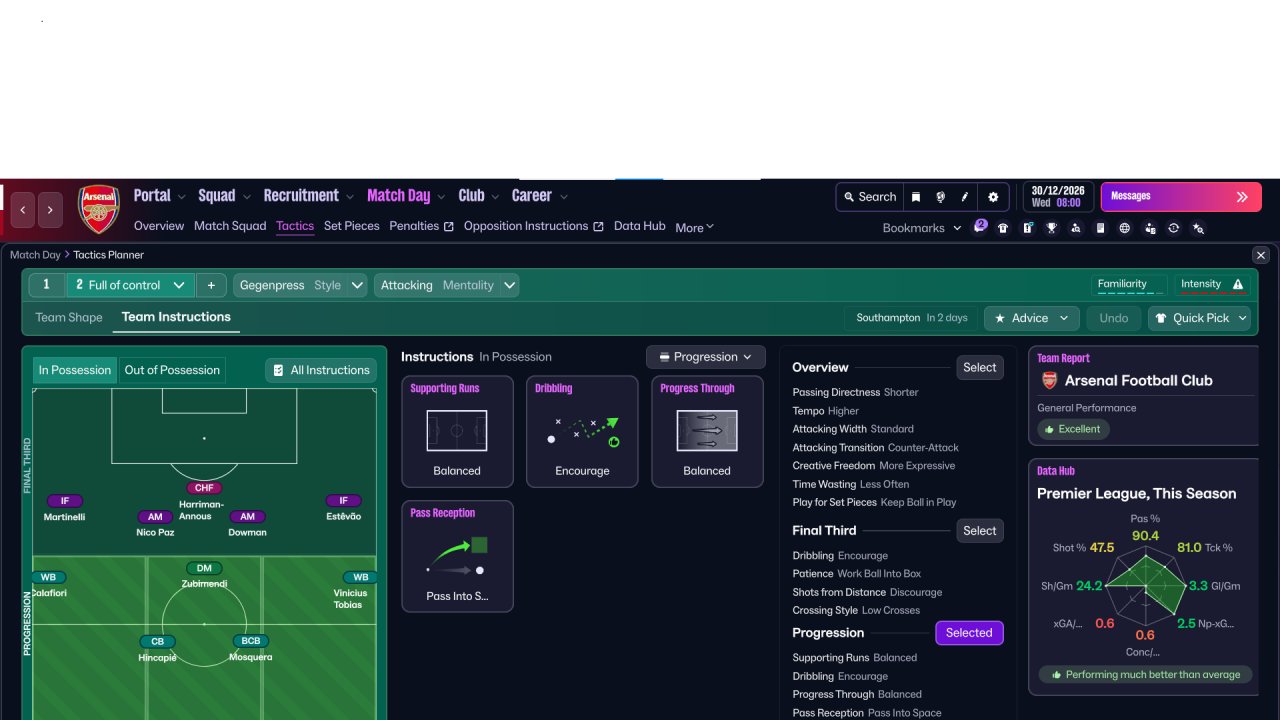This screenshot has height=720, width=1280.
Task: Switch to the Team Shape tab
Action: pos(69,317)
